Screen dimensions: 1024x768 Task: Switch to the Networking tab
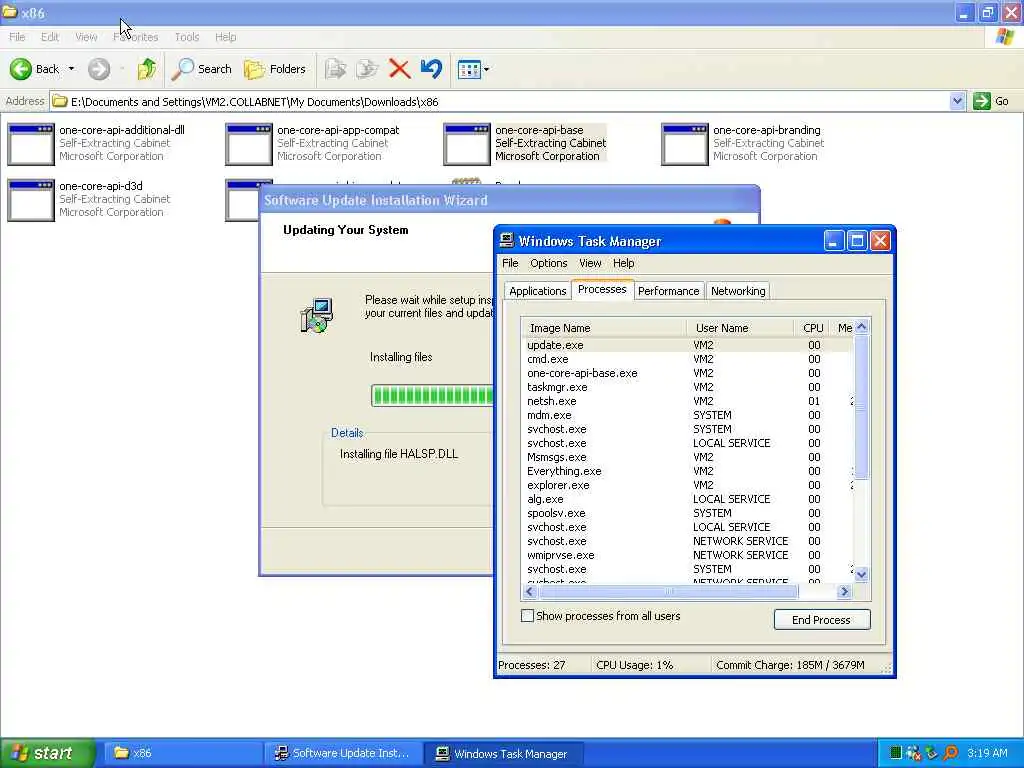click(x=738, y=291)
